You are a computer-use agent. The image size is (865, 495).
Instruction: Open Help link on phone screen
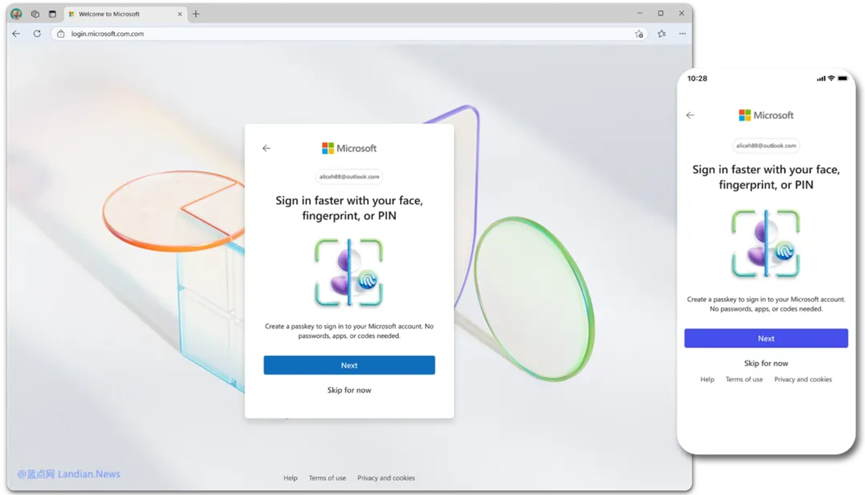coord(707,379)
